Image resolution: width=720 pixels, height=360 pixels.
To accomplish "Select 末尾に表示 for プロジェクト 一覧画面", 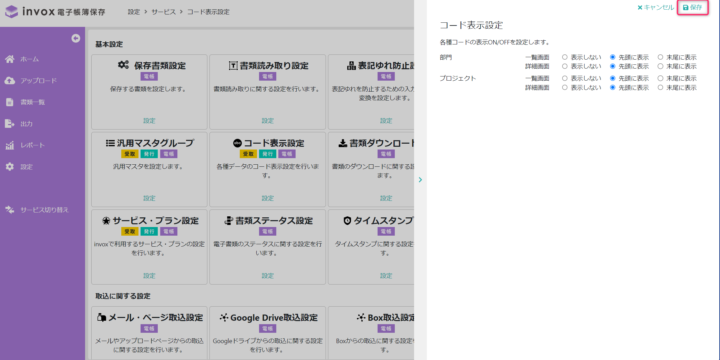I will point(660,79).
